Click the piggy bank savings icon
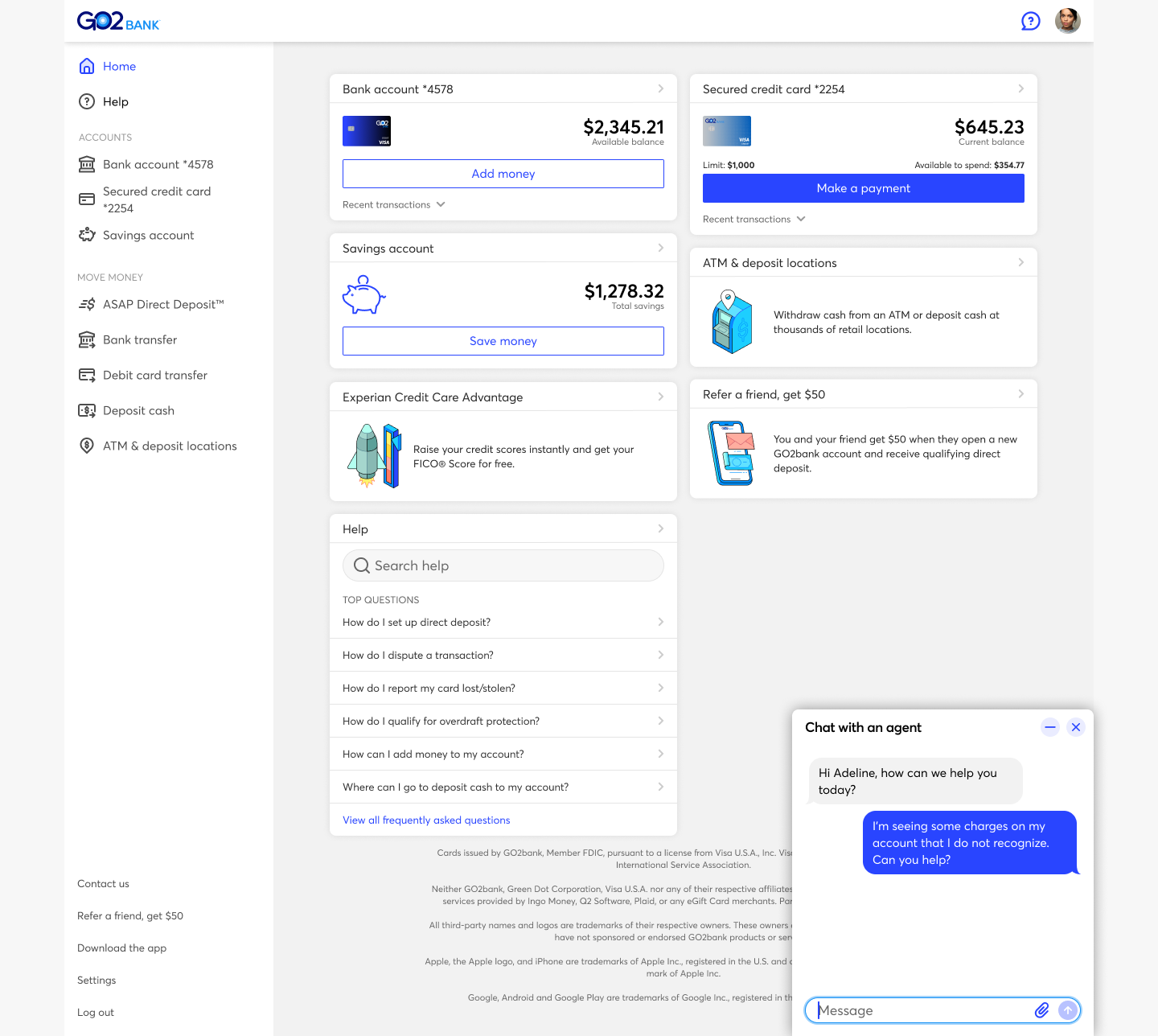This screenshot has height=1036, width=1158. 363,295
